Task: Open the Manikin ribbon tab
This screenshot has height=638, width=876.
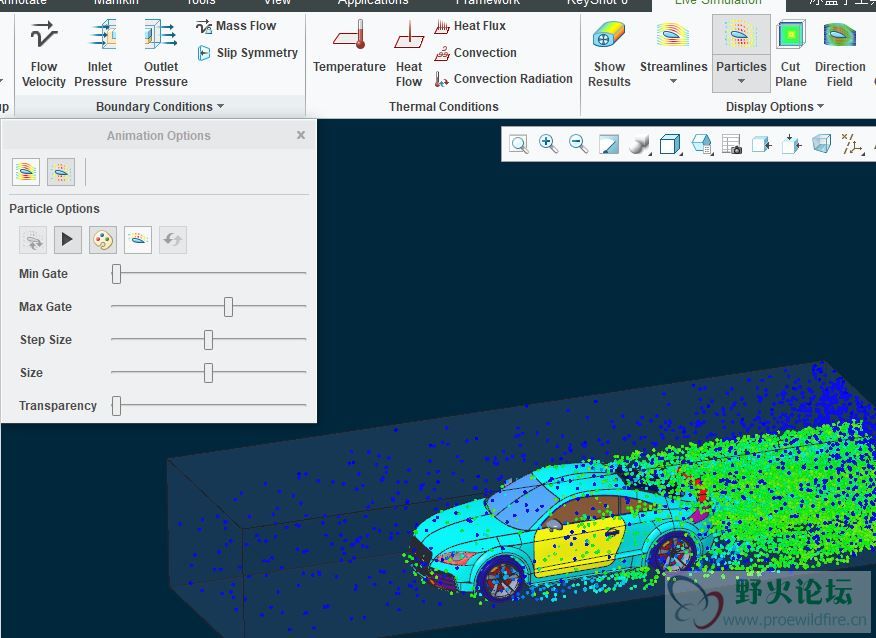Action: [x=116, y=3]
